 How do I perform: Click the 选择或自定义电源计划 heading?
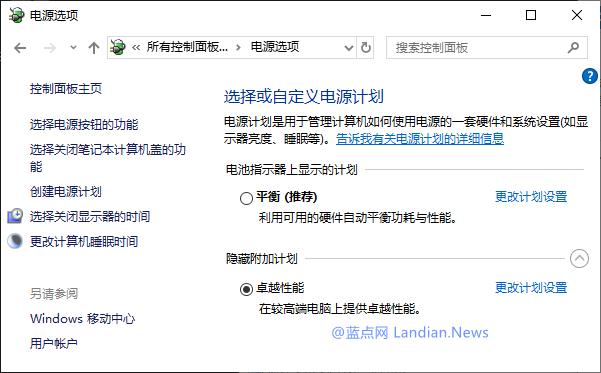304,97
